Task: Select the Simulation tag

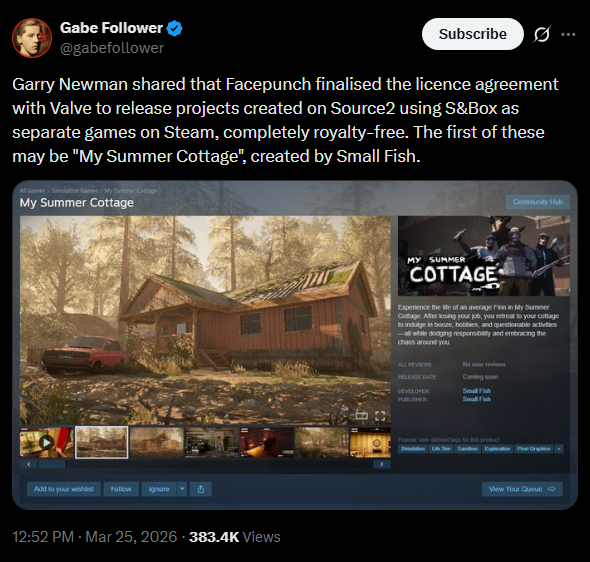Action: (x=413, y=449)
